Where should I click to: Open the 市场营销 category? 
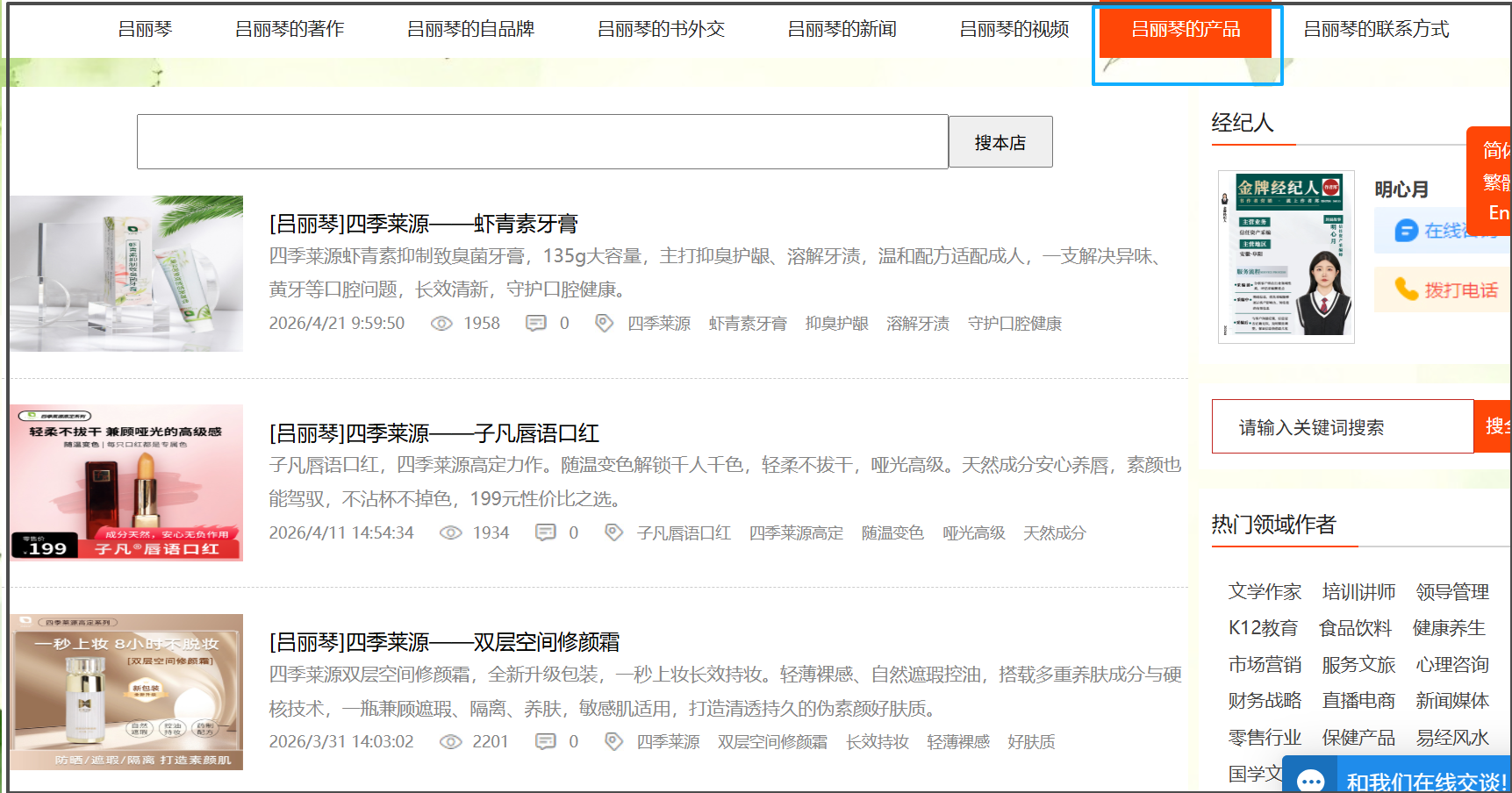point(1265,665)
